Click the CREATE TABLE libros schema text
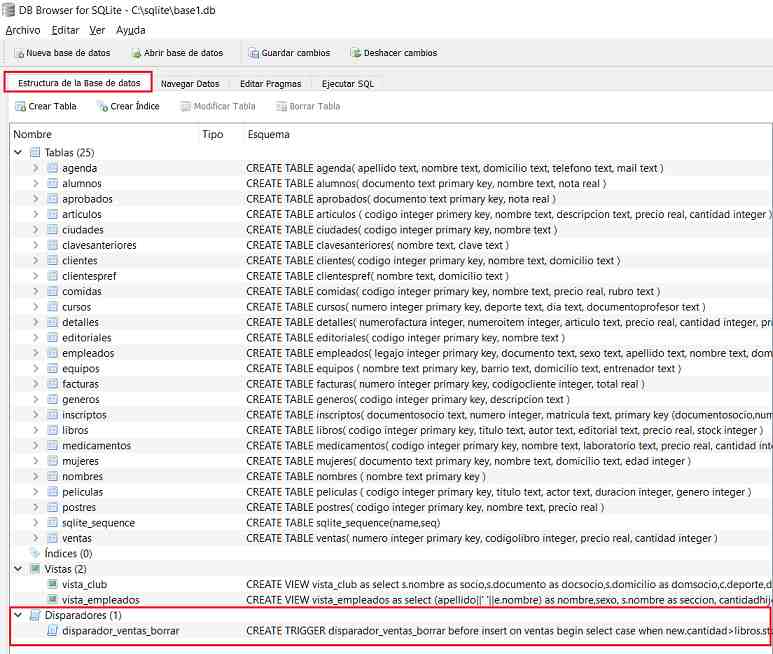The image size is (773, 654). coord(505,430)
